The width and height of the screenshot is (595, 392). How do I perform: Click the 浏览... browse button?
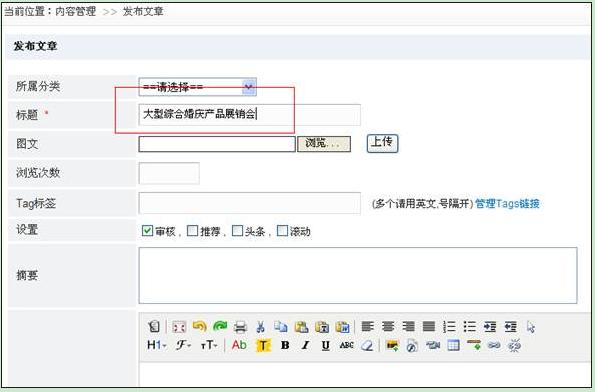324,144
